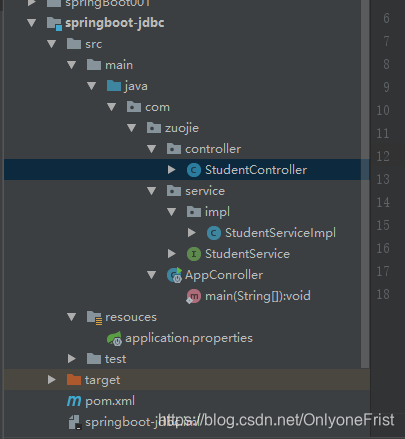Collapse the main folder arrow
The width and height of the screenshot is (405, 439).
tap(72, 65)
